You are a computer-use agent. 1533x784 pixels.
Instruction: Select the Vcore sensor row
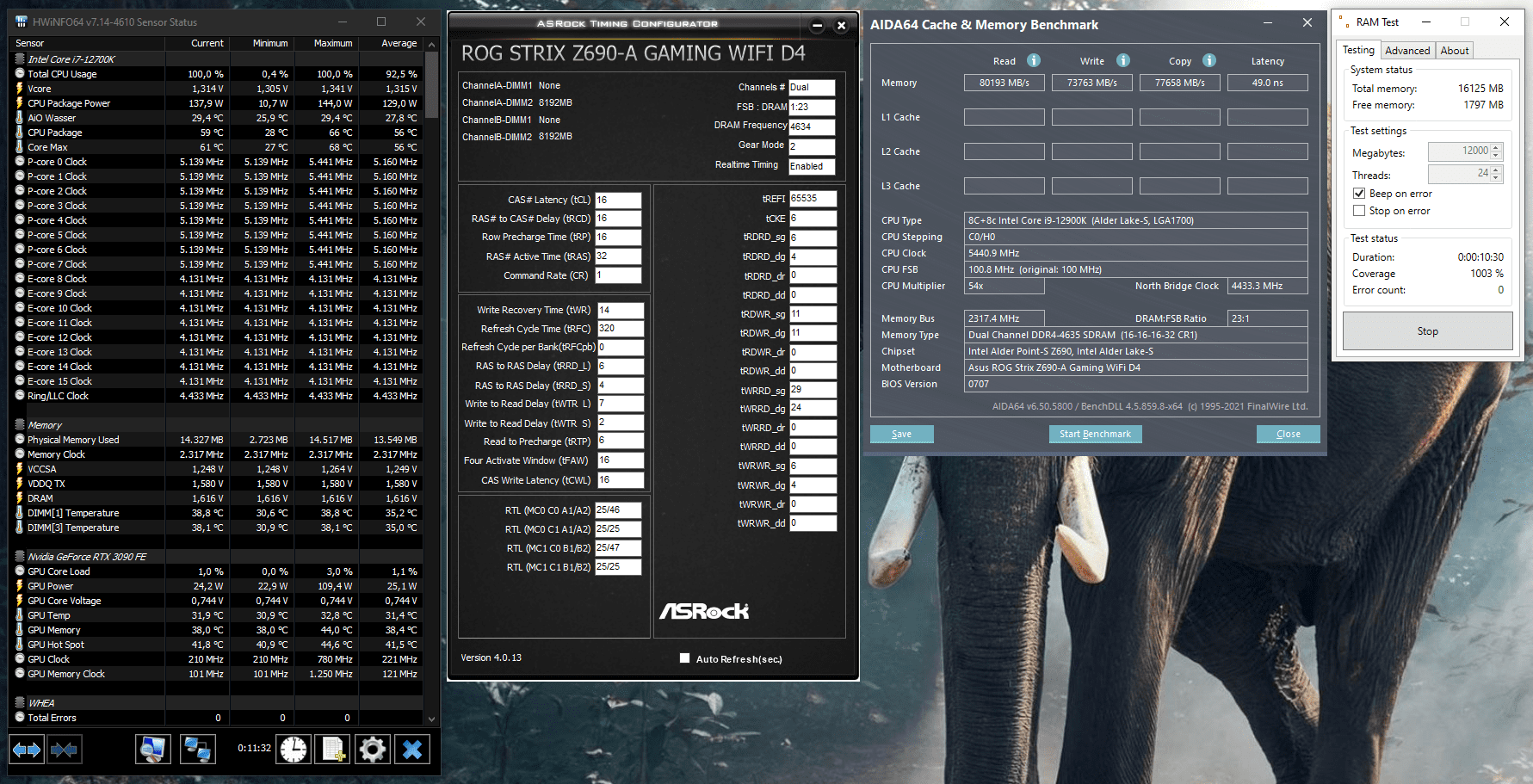pyautogui.click(x=217, y=89)
